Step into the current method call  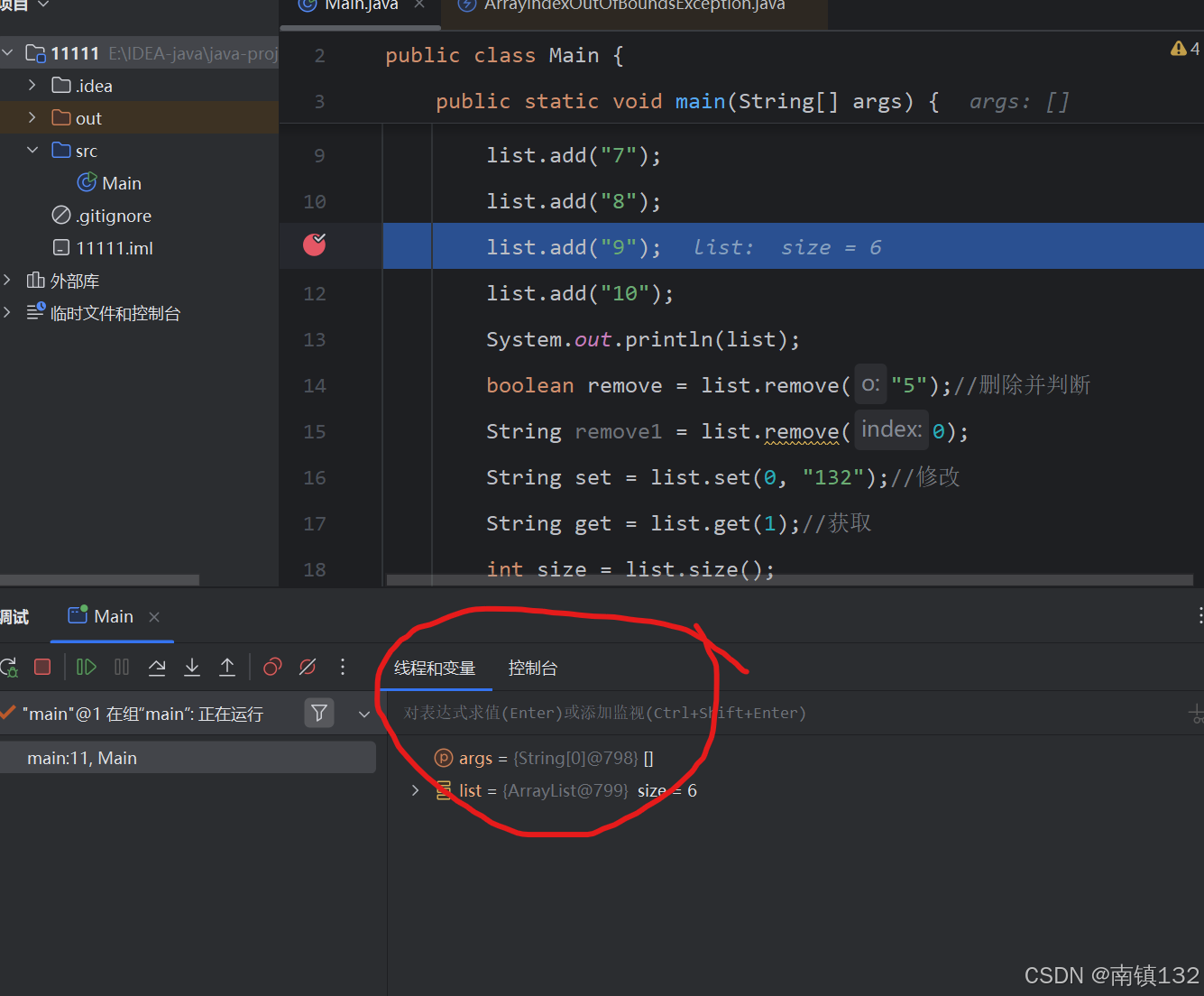click(x=192, y=667)
